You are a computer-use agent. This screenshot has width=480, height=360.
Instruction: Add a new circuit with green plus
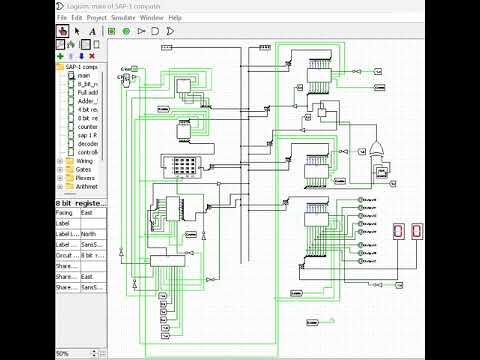pos(60,56)
